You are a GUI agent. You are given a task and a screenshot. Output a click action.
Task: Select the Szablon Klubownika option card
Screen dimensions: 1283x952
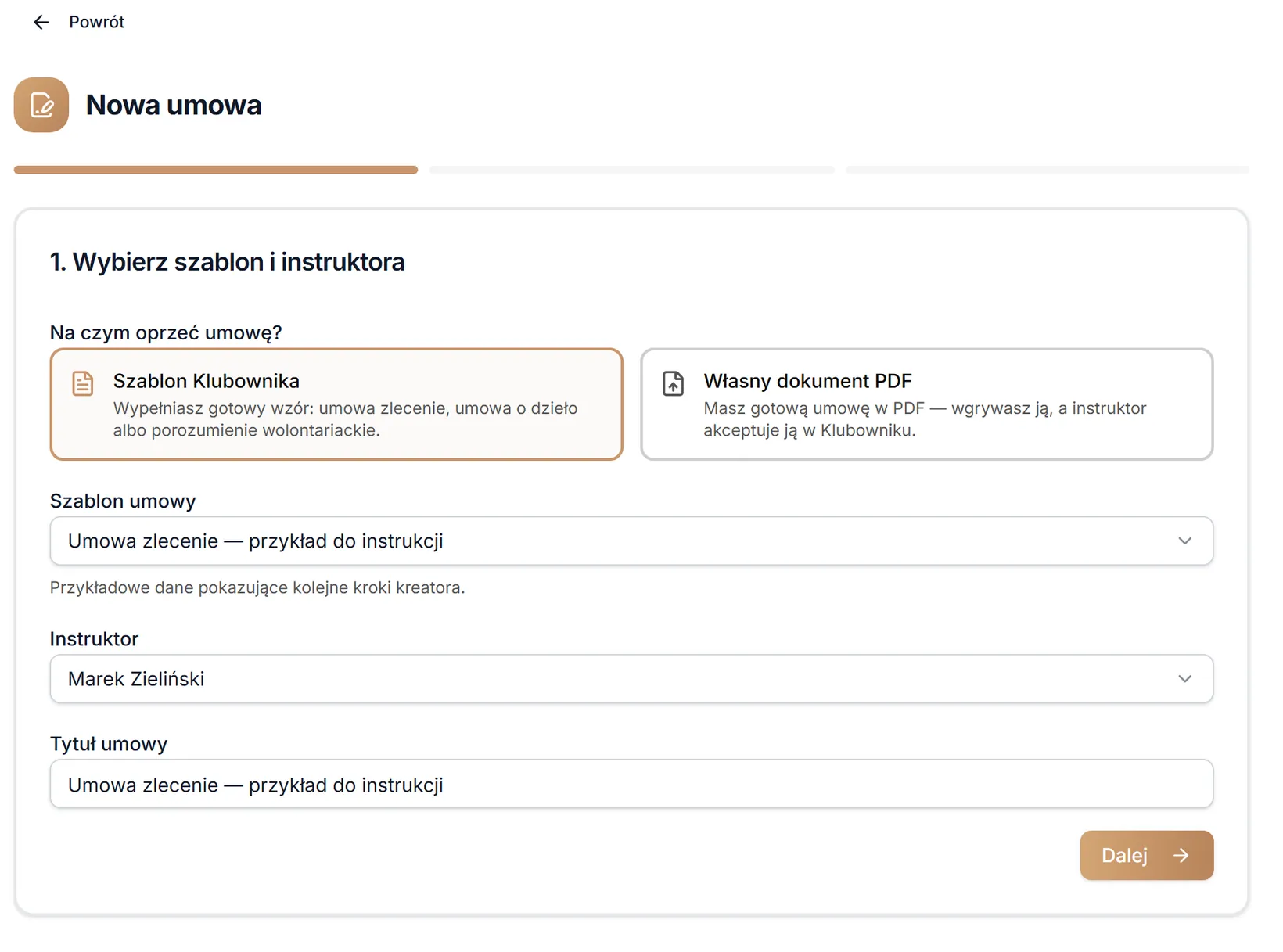tap(336, 404)
